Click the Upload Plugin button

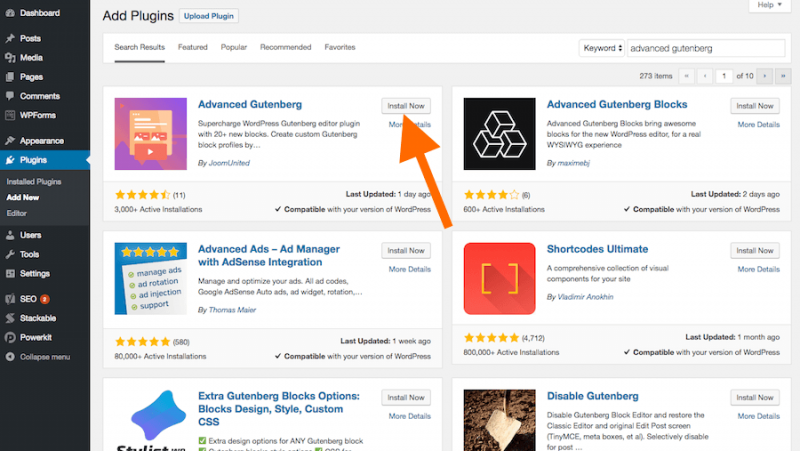(x=209, y=16)
